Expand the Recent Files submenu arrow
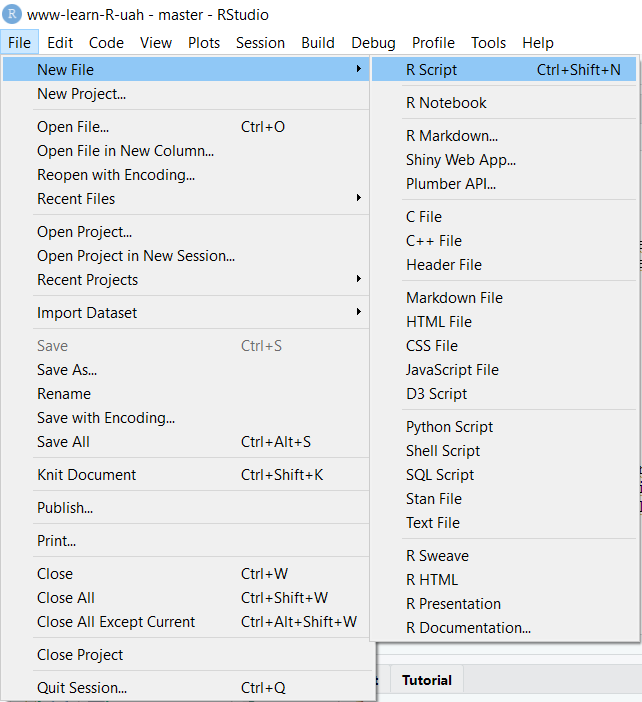The width and height of the screenshot is (642, 702). pyautogui.click(x=359, y=198)
